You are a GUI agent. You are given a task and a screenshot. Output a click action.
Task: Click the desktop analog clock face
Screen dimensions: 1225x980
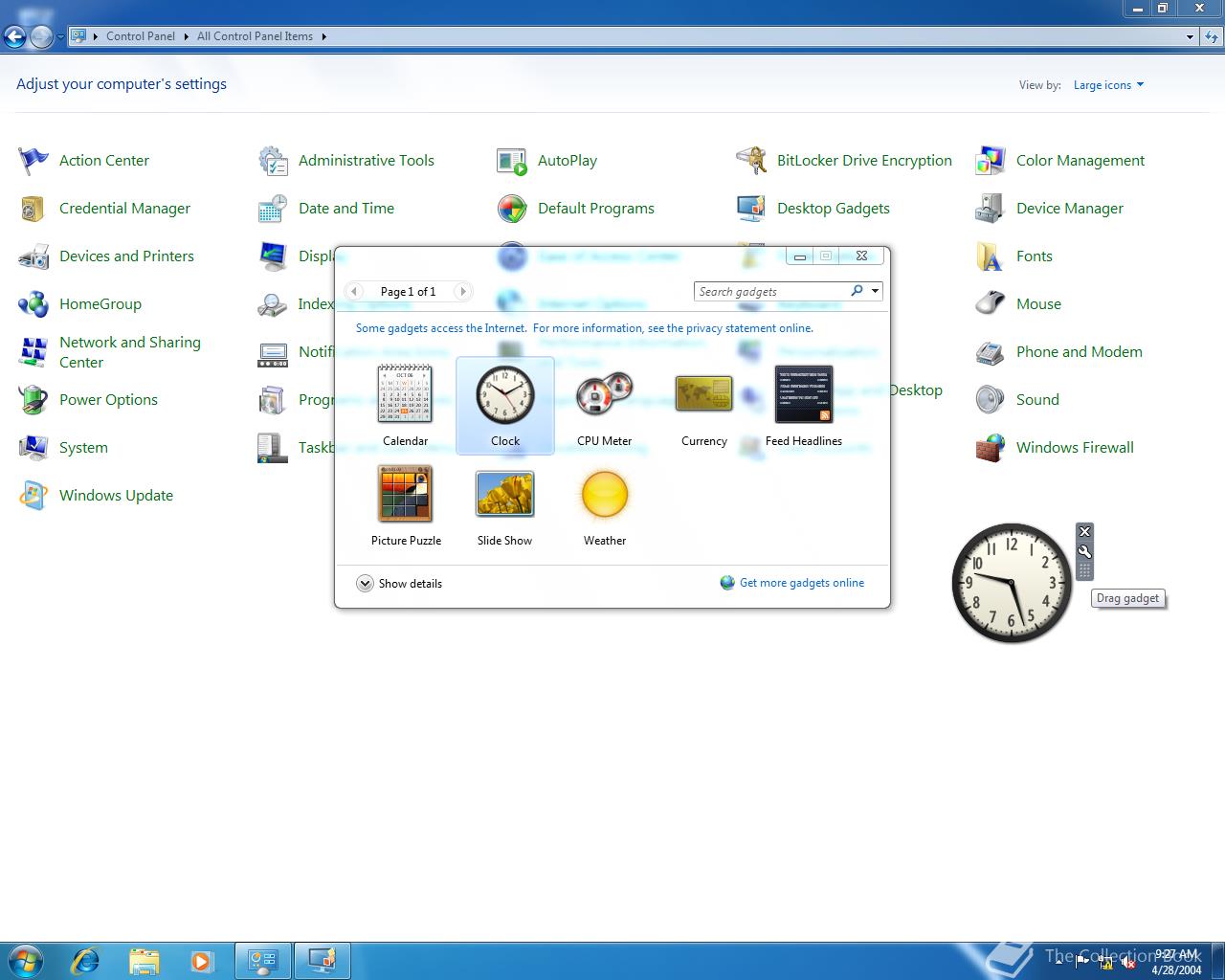(1012, 583)
